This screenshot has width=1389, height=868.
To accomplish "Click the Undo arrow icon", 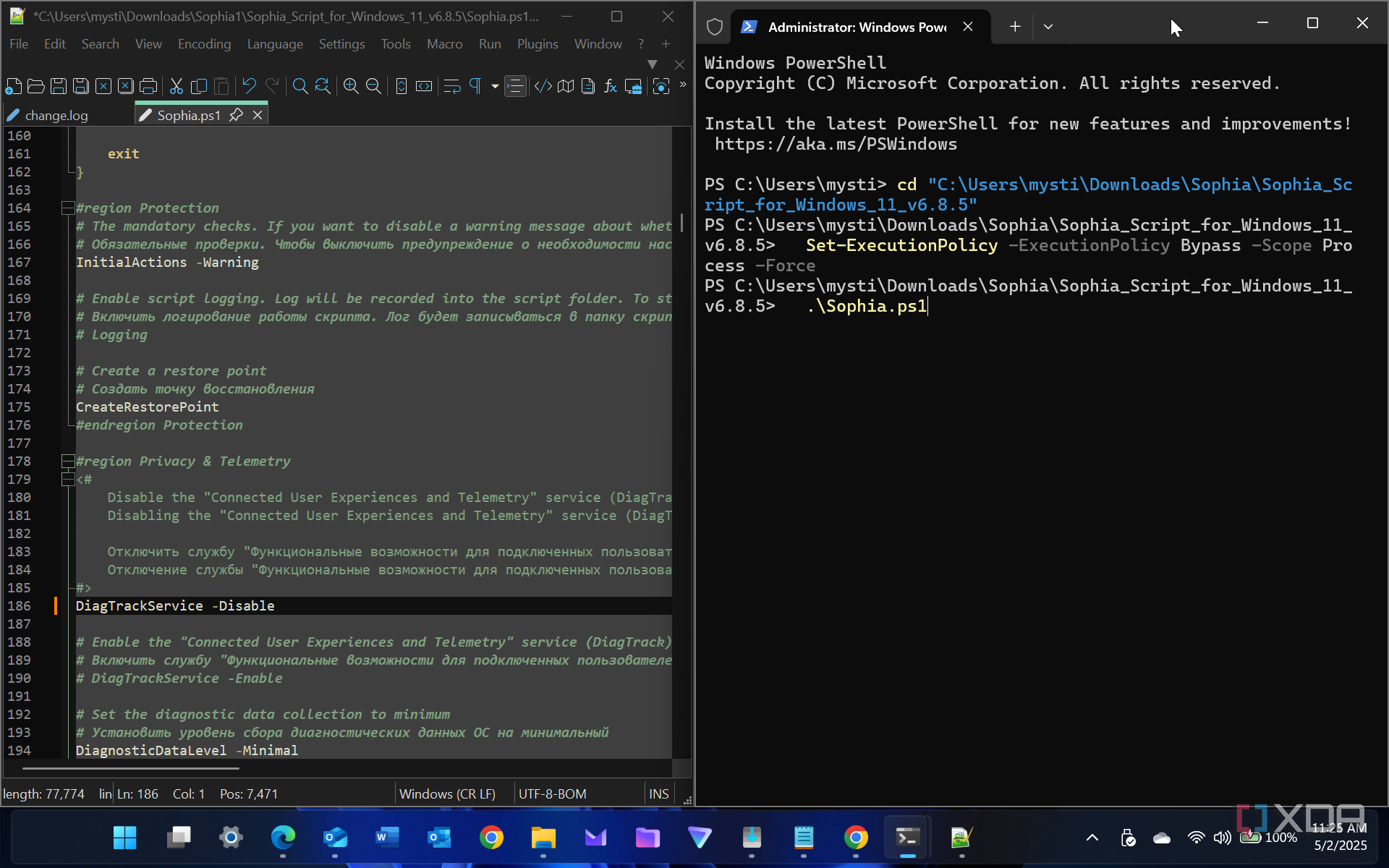I will pos(249,87).
